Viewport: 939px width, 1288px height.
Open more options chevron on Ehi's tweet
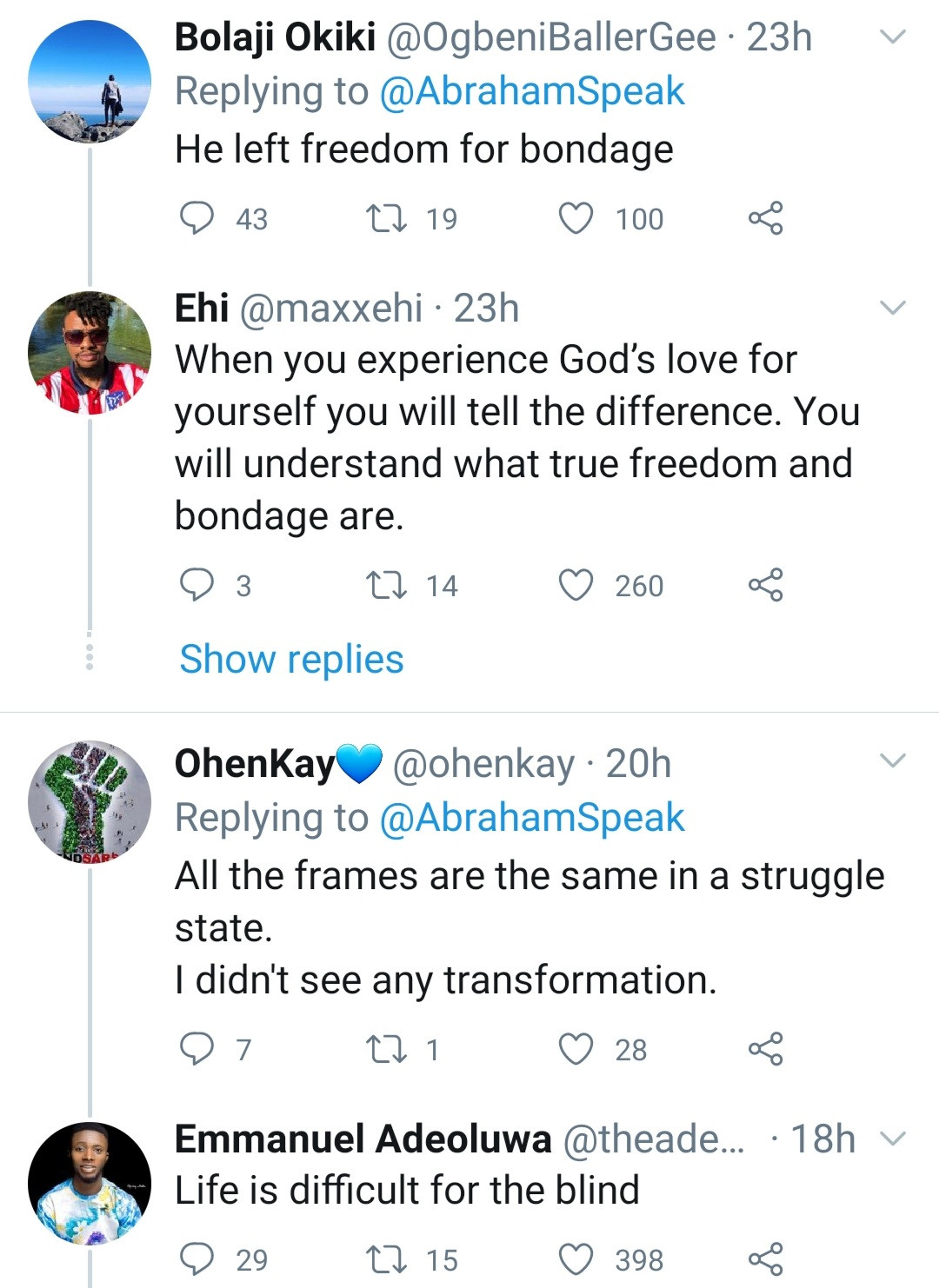coord(893,308)
